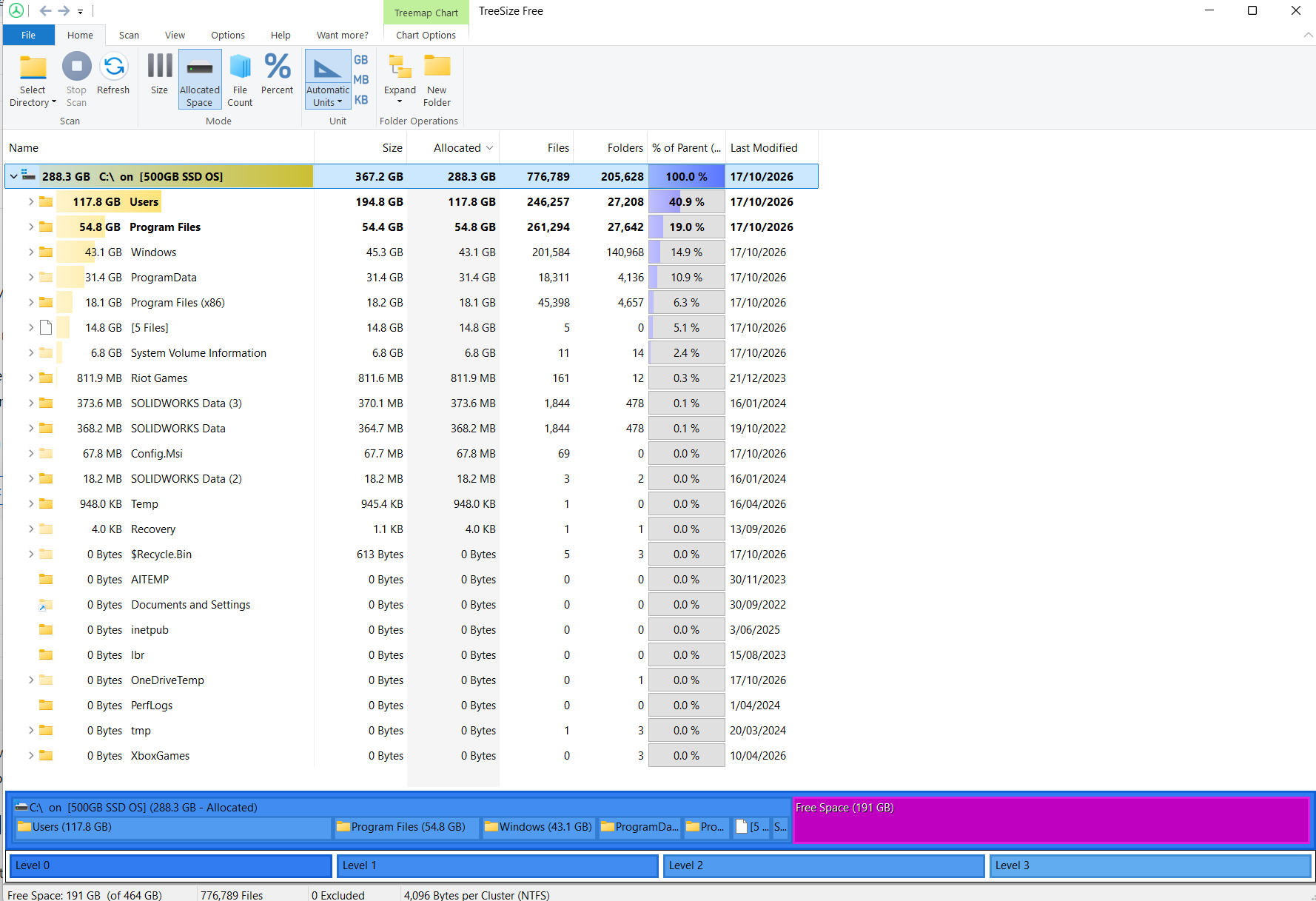Sort by the Files column header
This screenshot has height=901, width=1316.
536,148
